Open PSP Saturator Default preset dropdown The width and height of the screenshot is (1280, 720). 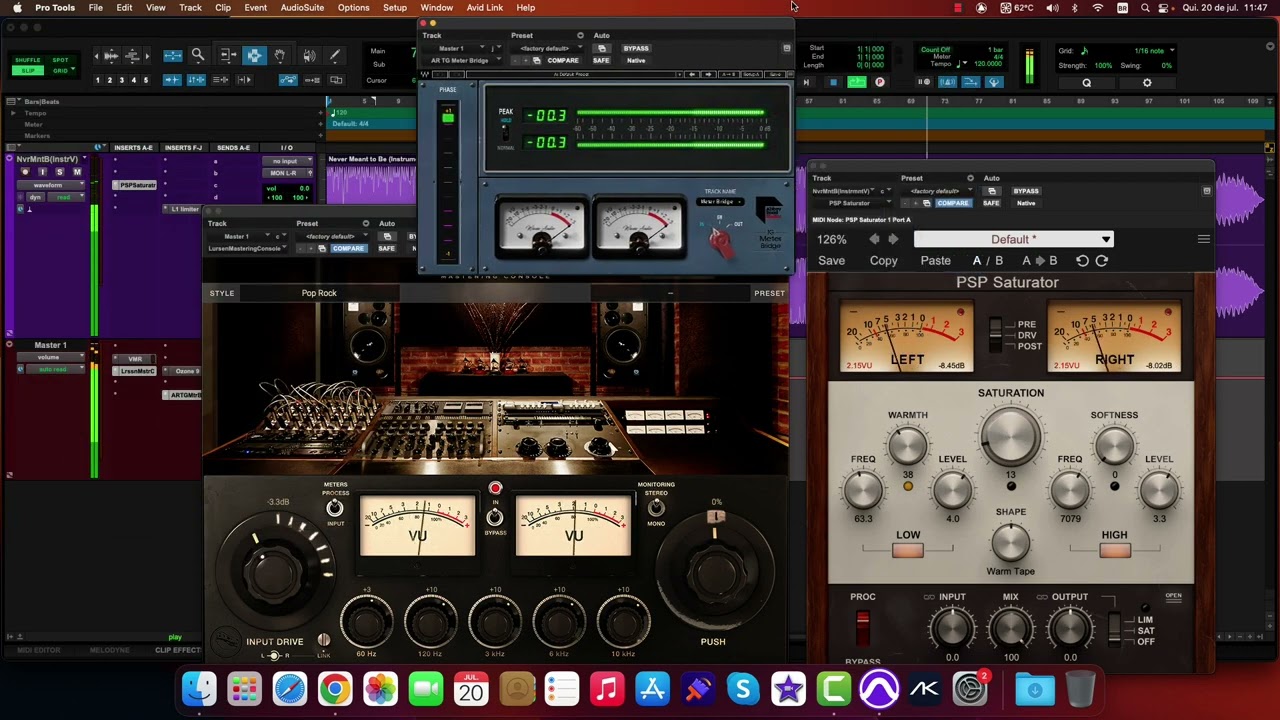tap(1013, 239)
